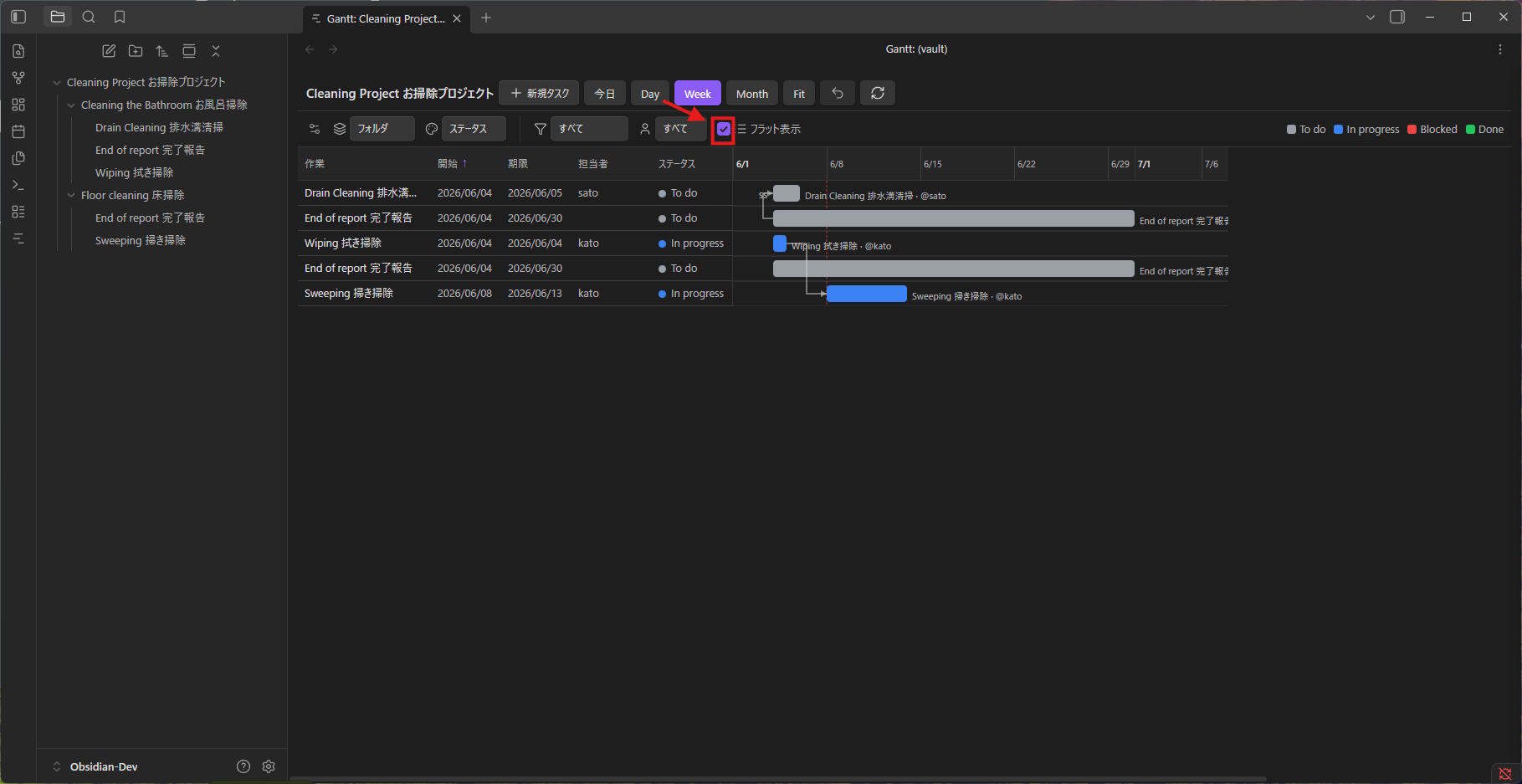Select the Wiping blue Gantt bar
This screenshot has height=784, width=1522.
[x=780, y=243]
